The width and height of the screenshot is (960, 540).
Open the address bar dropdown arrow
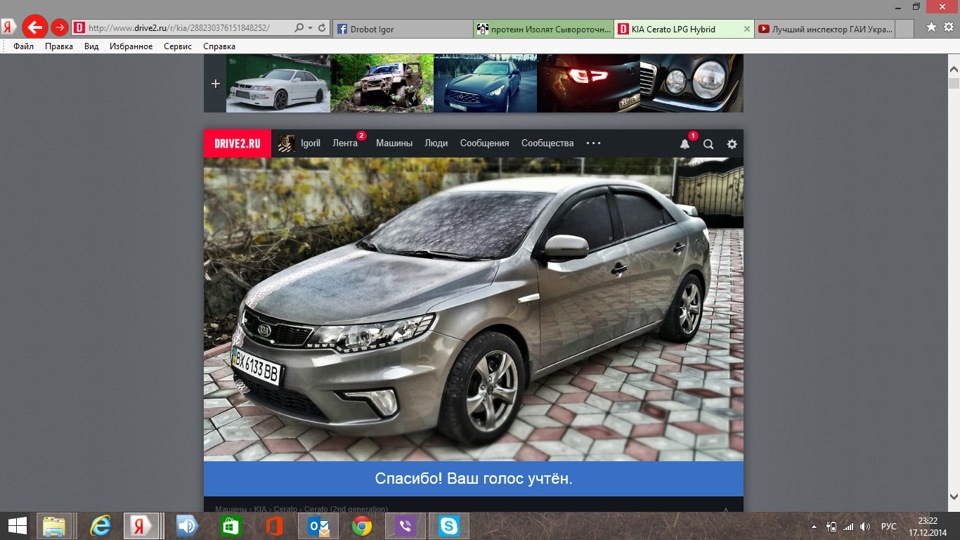(310, 28)
